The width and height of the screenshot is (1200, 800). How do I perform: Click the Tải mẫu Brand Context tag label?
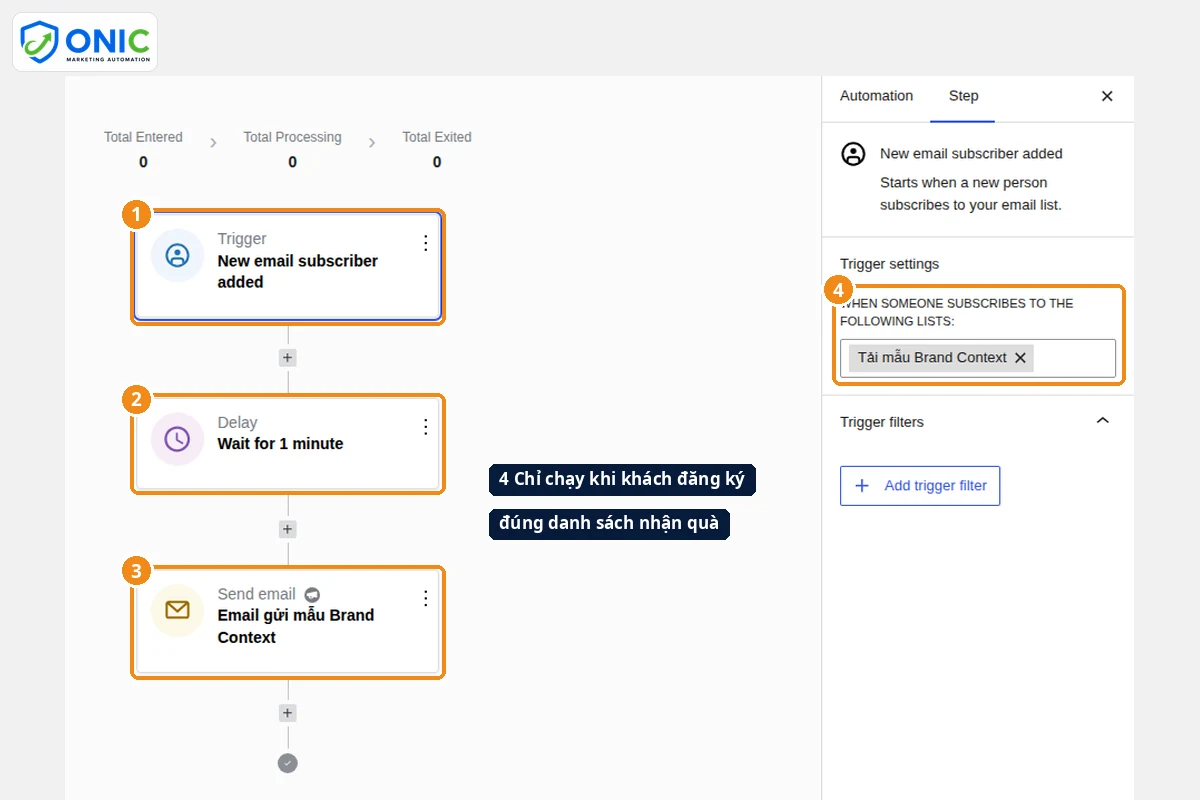coord(932,357)
